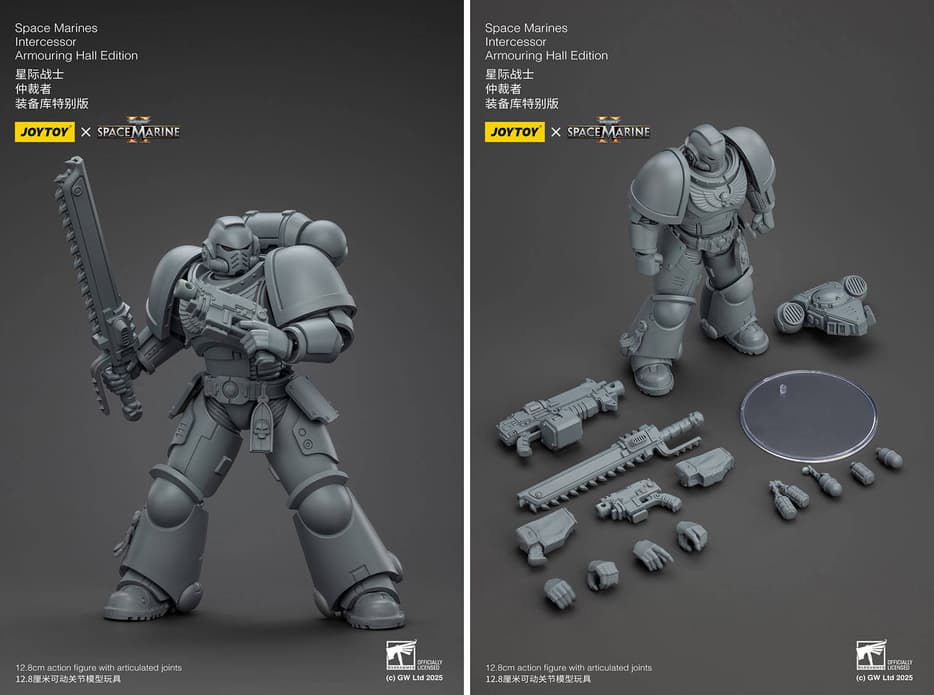Image resolution: width=934 pixels, height=695 pixels.
Task: Click the Officially Licensed emblem on right poster
Action: (884, 656)
